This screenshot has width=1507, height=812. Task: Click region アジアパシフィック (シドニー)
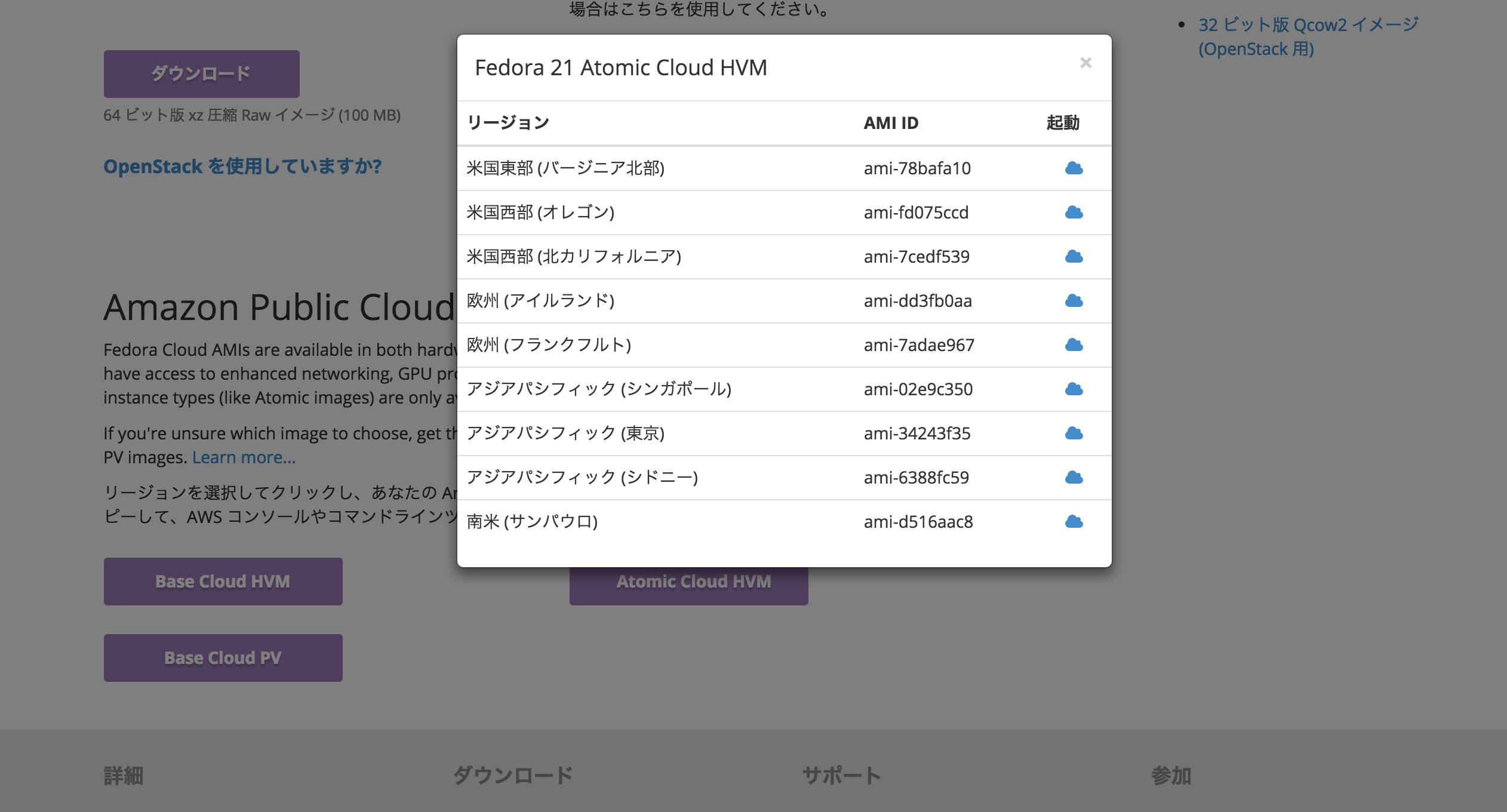(582, 478)
